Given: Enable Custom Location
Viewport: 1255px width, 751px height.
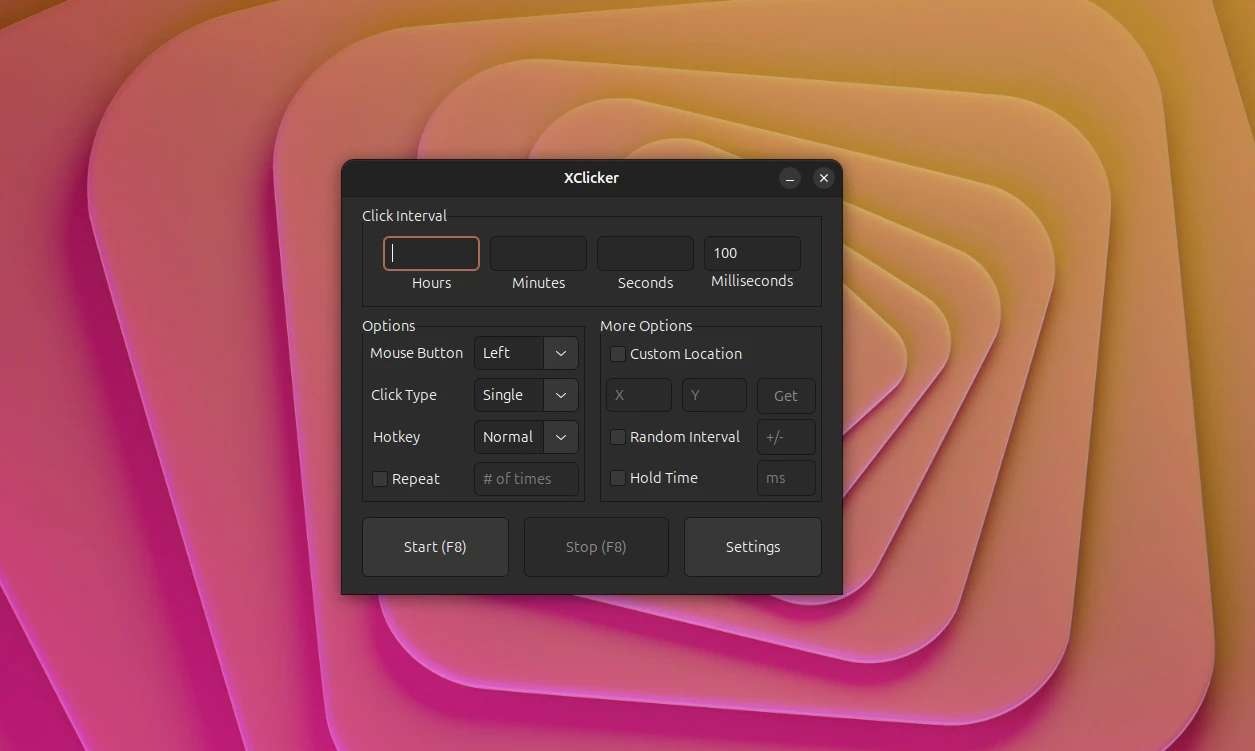Looking at the screenshot, I should click(x=618, y=354).
